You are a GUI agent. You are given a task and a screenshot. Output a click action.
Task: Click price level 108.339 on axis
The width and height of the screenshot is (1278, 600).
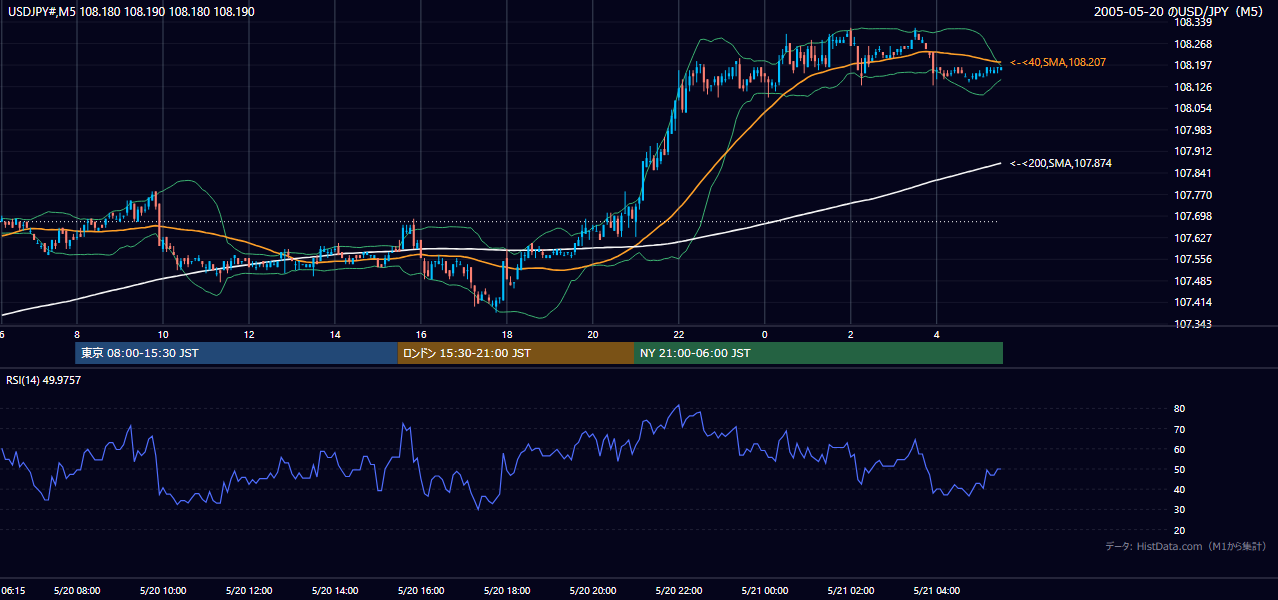1193,22
